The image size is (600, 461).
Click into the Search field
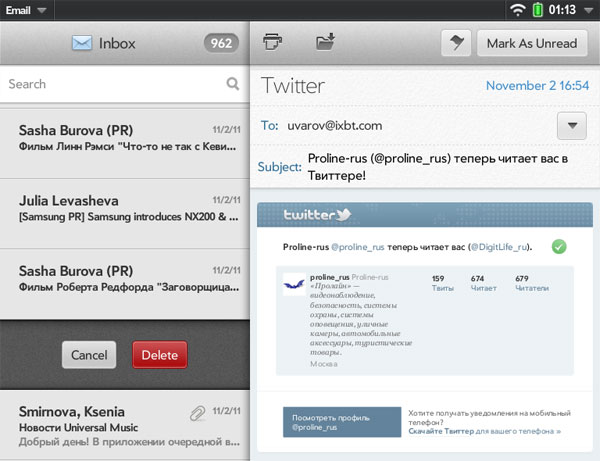[124, 84]
